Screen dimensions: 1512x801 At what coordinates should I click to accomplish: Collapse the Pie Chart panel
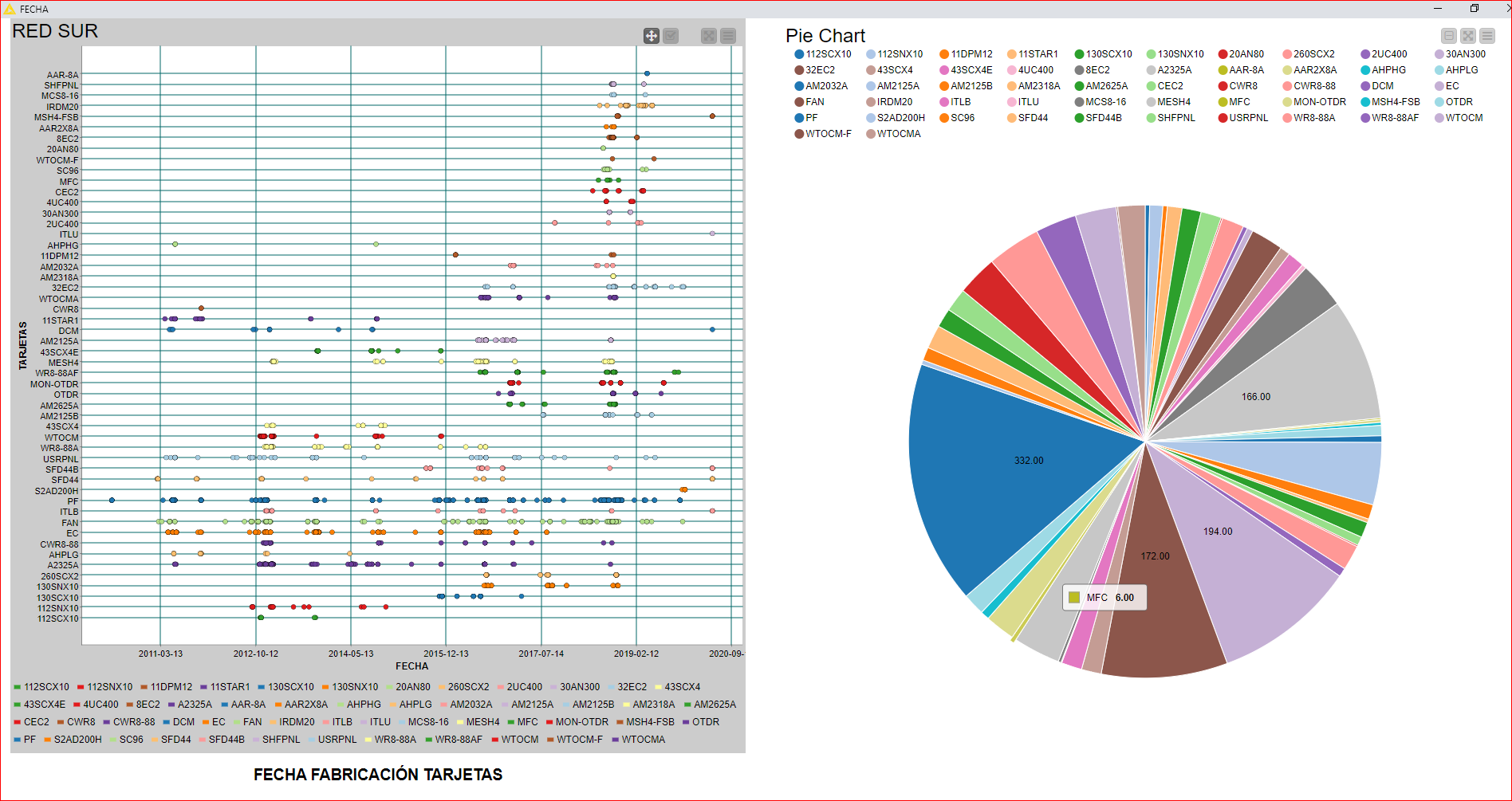1448,36
